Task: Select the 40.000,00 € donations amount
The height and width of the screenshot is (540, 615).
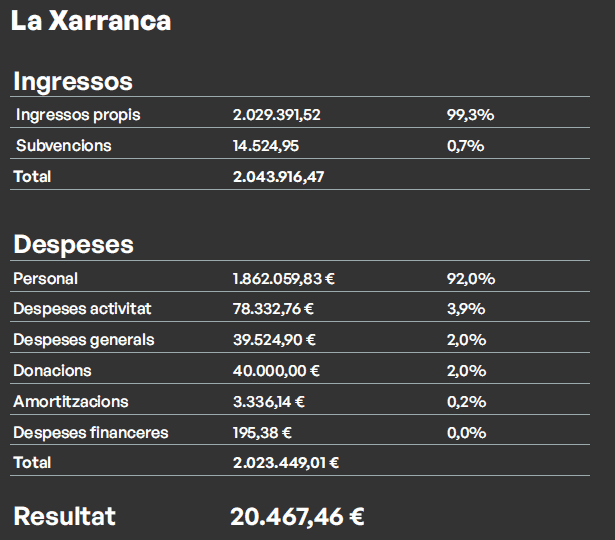Action: pyautogui.click(x=276, y=371)
